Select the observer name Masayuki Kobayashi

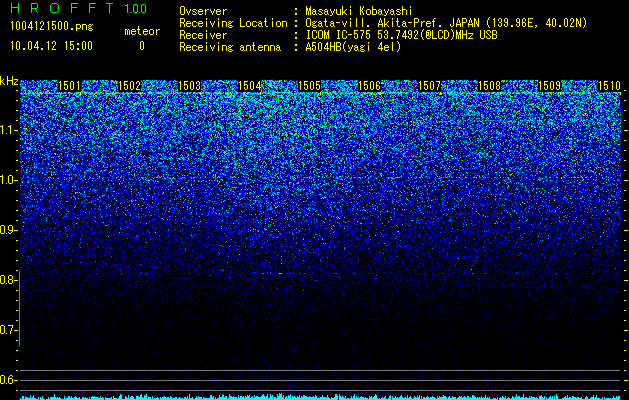click(x=359, y=11)
